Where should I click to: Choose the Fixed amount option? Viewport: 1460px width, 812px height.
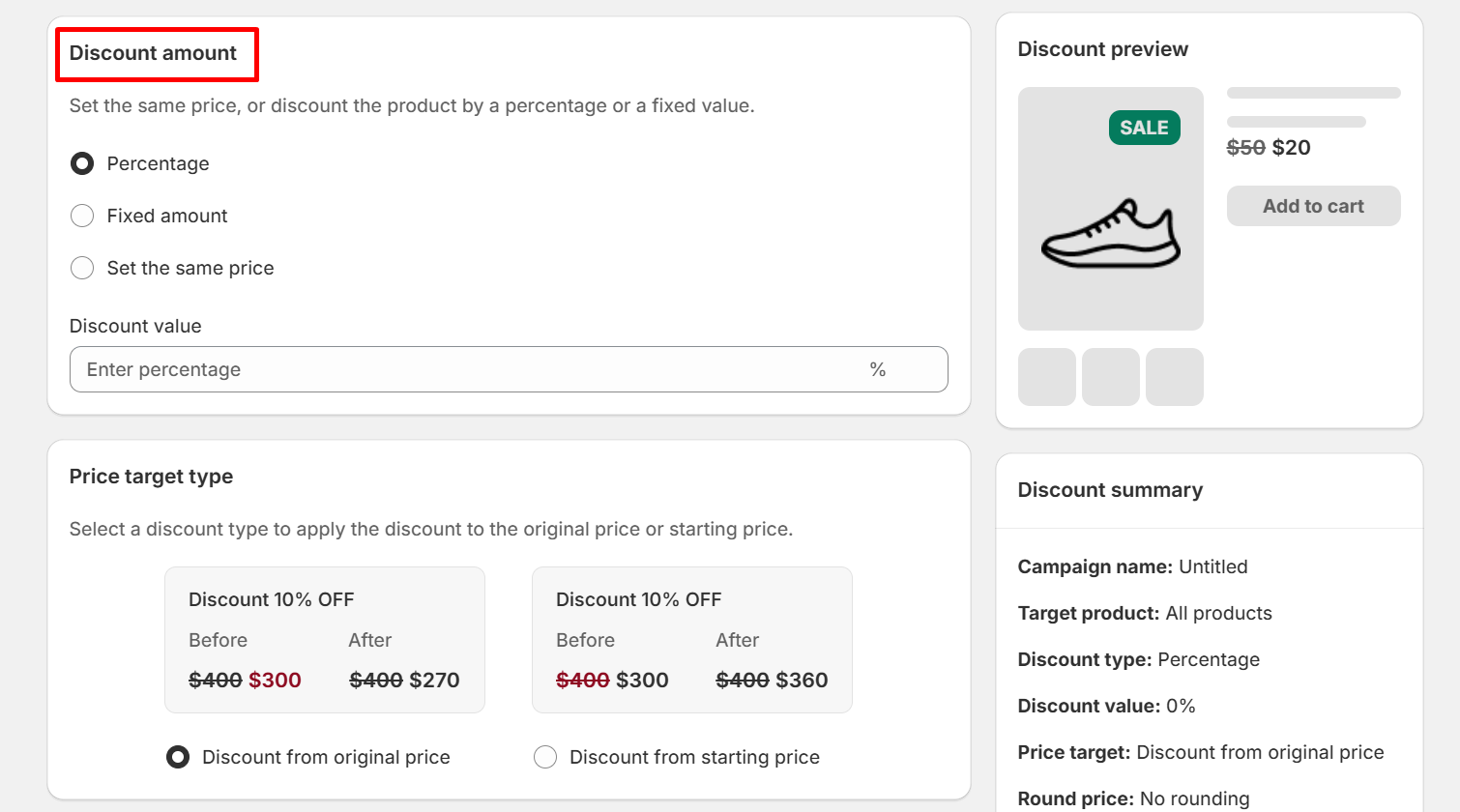point(82,216)
